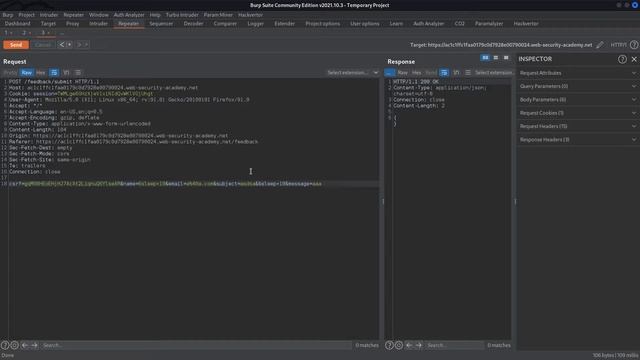Expand Request Attributes in Inspector
Viewport: 640px width, 360px height.
pos(578,73)
